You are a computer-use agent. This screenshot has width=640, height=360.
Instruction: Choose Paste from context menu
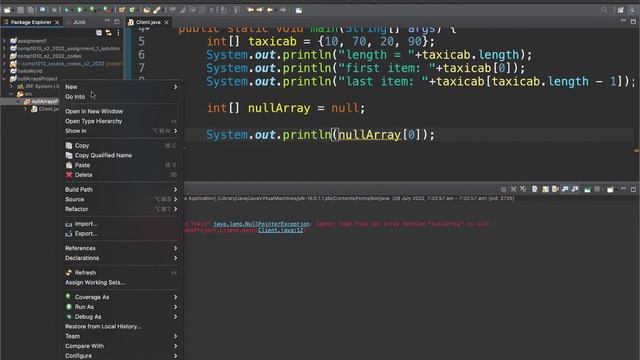point(121,165)
